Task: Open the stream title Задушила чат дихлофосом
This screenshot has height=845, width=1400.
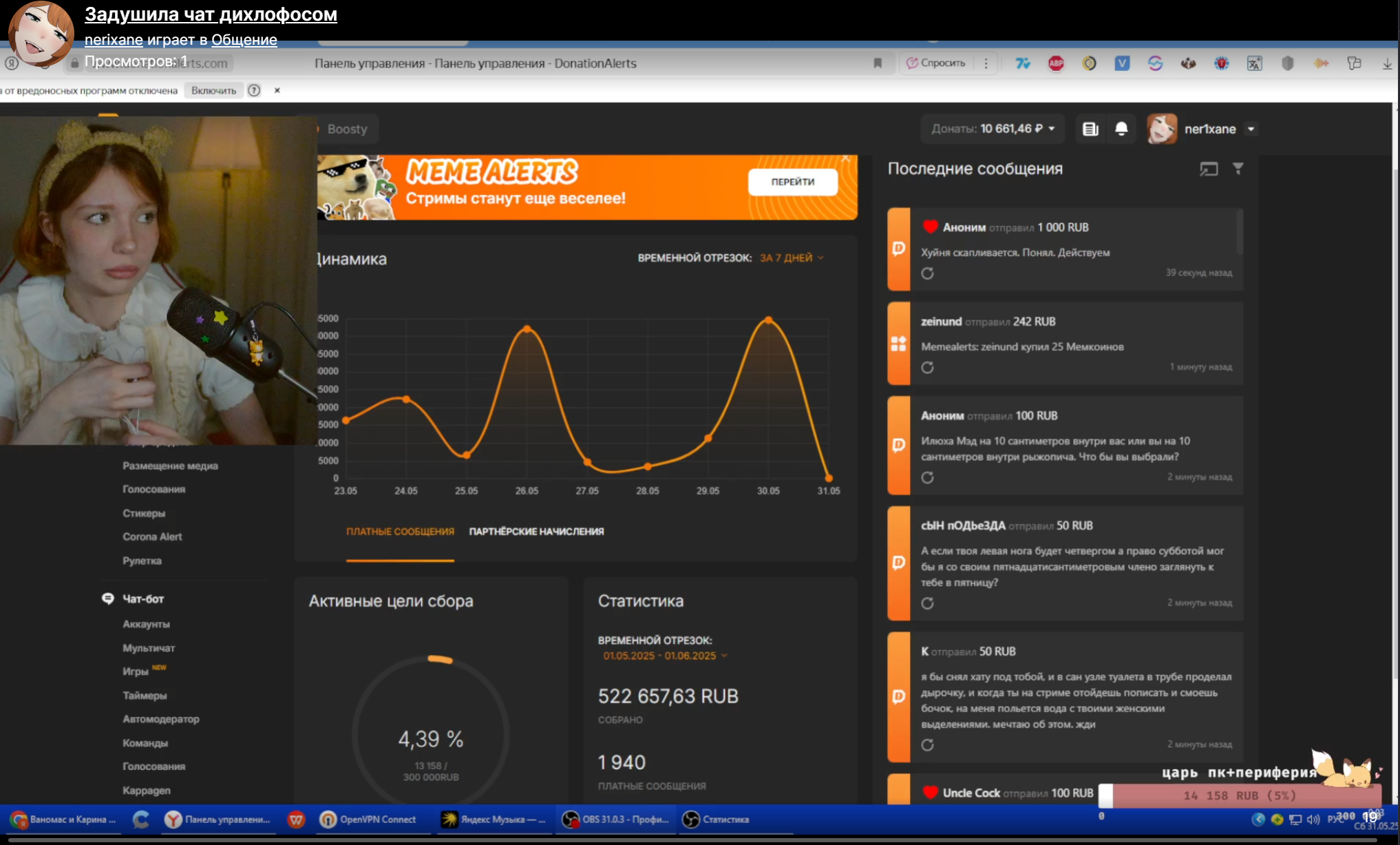Action: 211,14
